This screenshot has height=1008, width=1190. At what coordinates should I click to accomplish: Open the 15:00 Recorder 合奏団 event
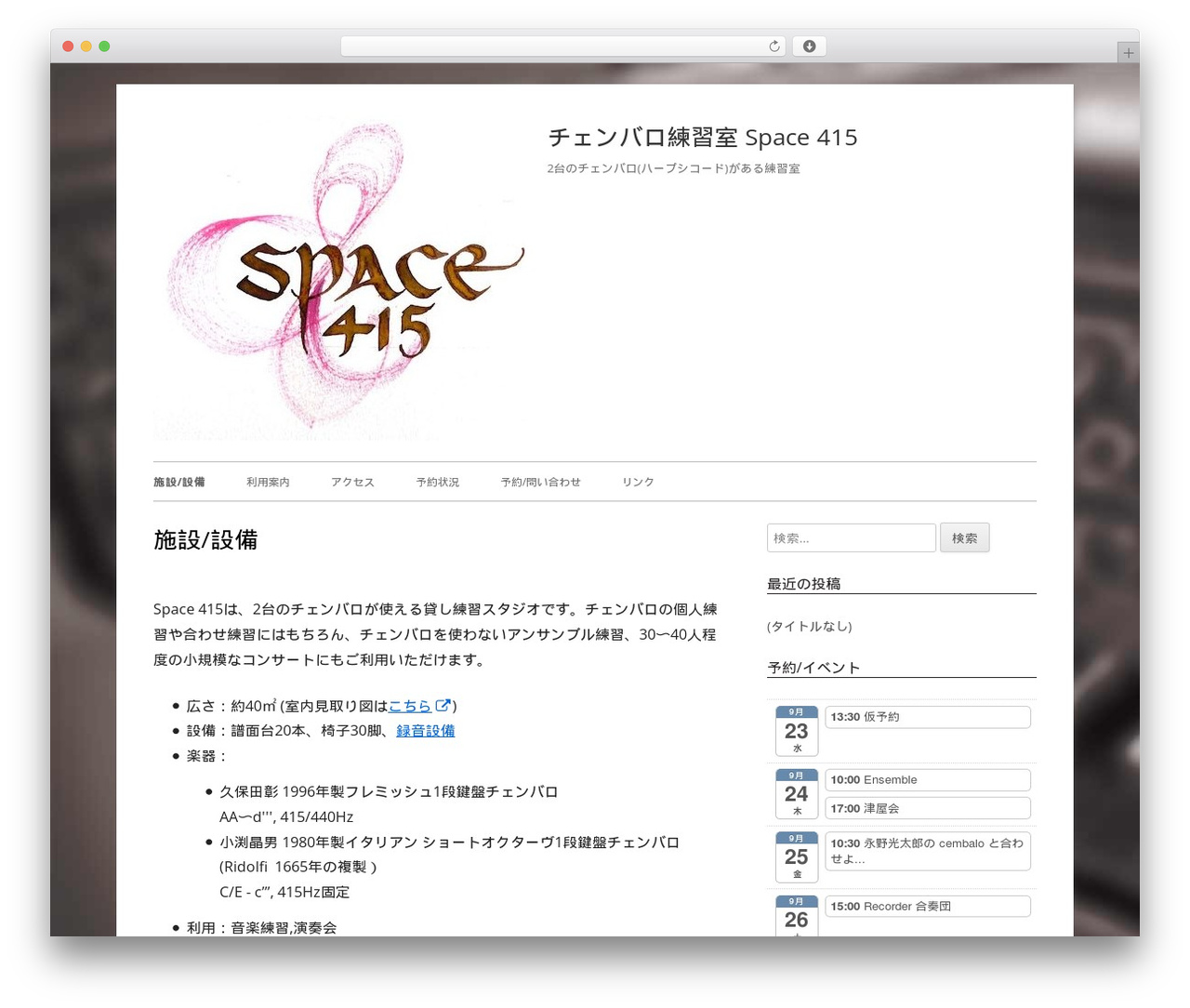pos(928,906)
